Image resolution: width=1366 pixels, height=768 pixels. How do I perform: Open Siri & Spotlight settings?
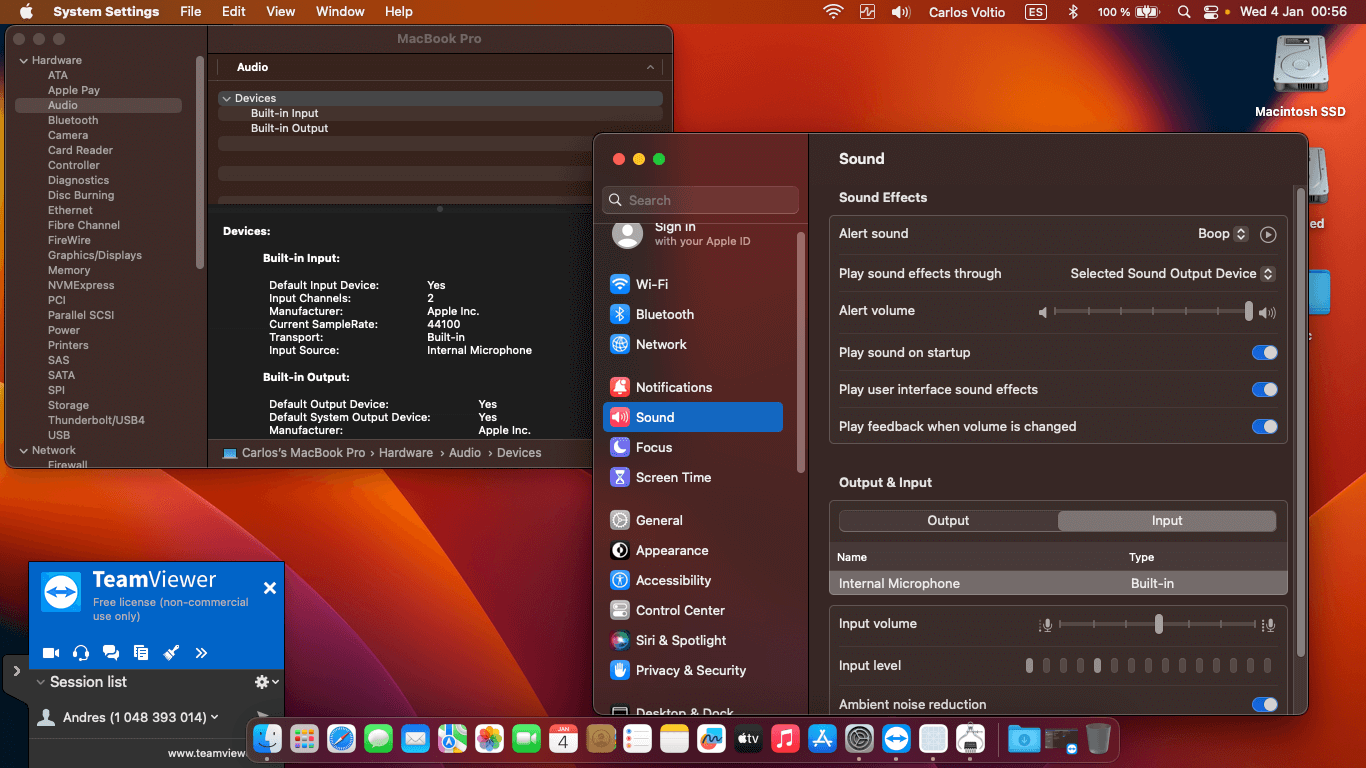(x=680, y=640)
